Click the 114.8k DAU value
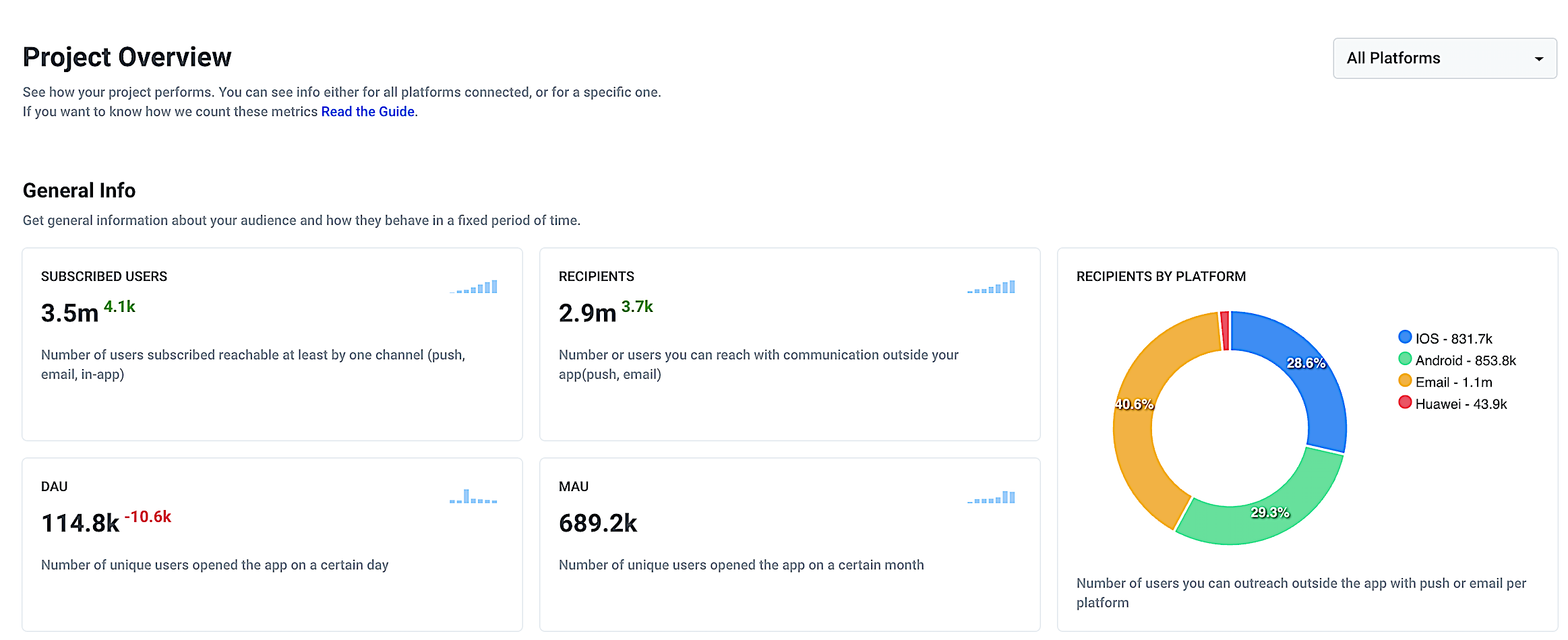1568x640 pixels. click(x=80, y=523)
